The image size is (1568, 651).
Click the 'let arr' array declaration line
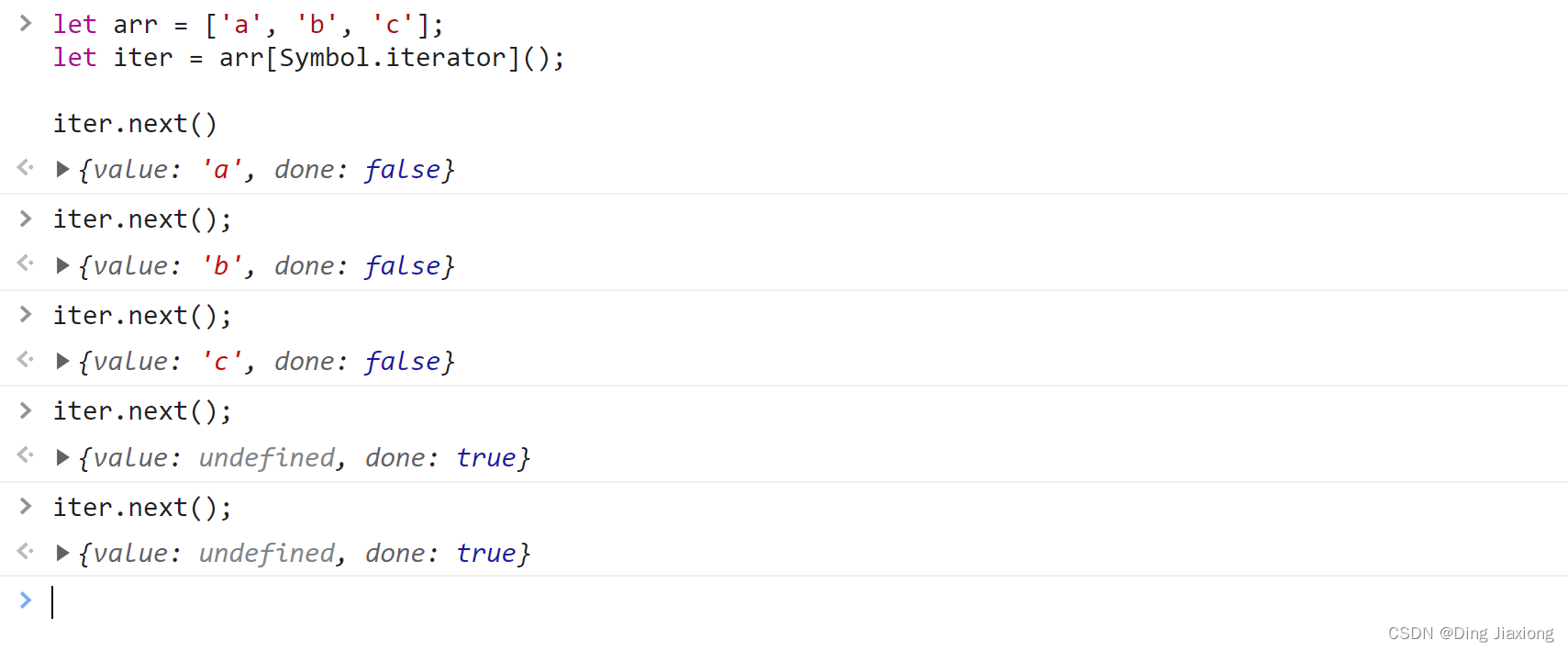(x=248, y=25)
